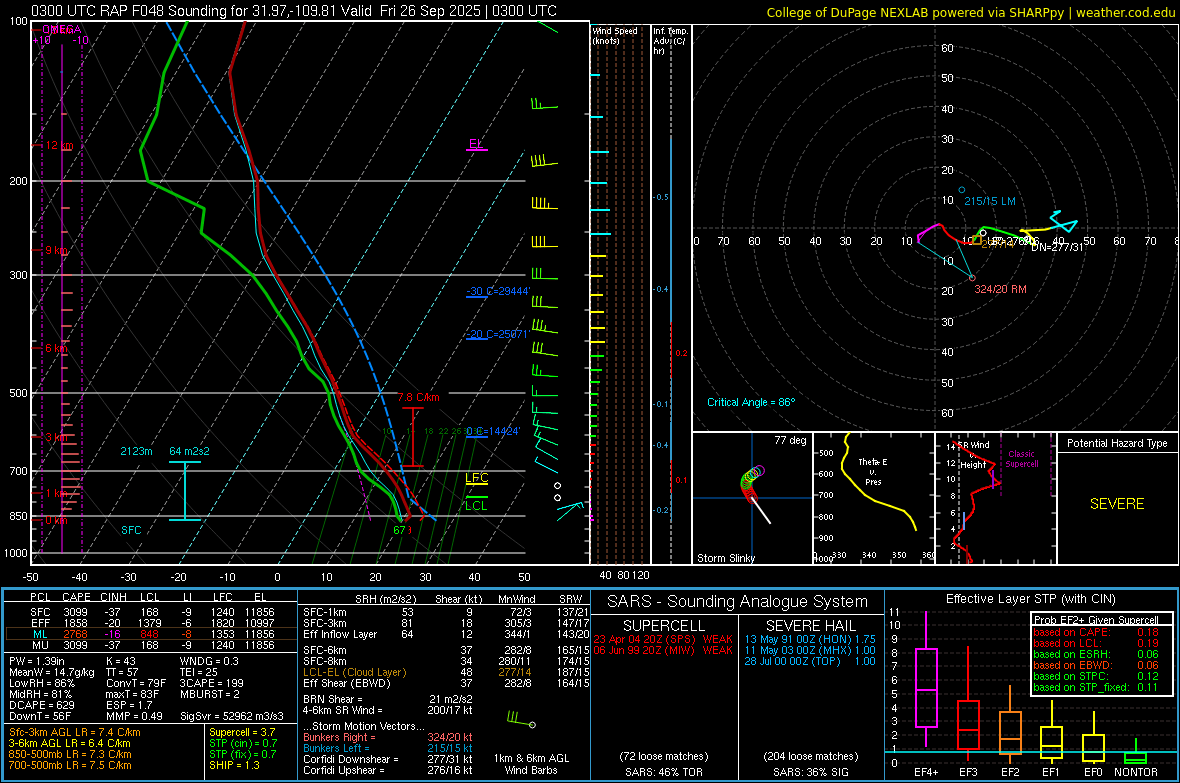Click the 'Theta-E v. Pres' panel label

point(873,471)
